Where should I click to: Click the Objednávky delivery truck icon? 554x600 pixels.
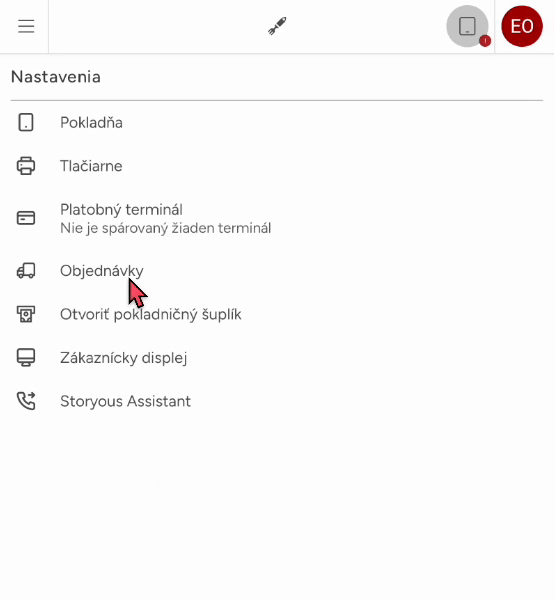26,271
